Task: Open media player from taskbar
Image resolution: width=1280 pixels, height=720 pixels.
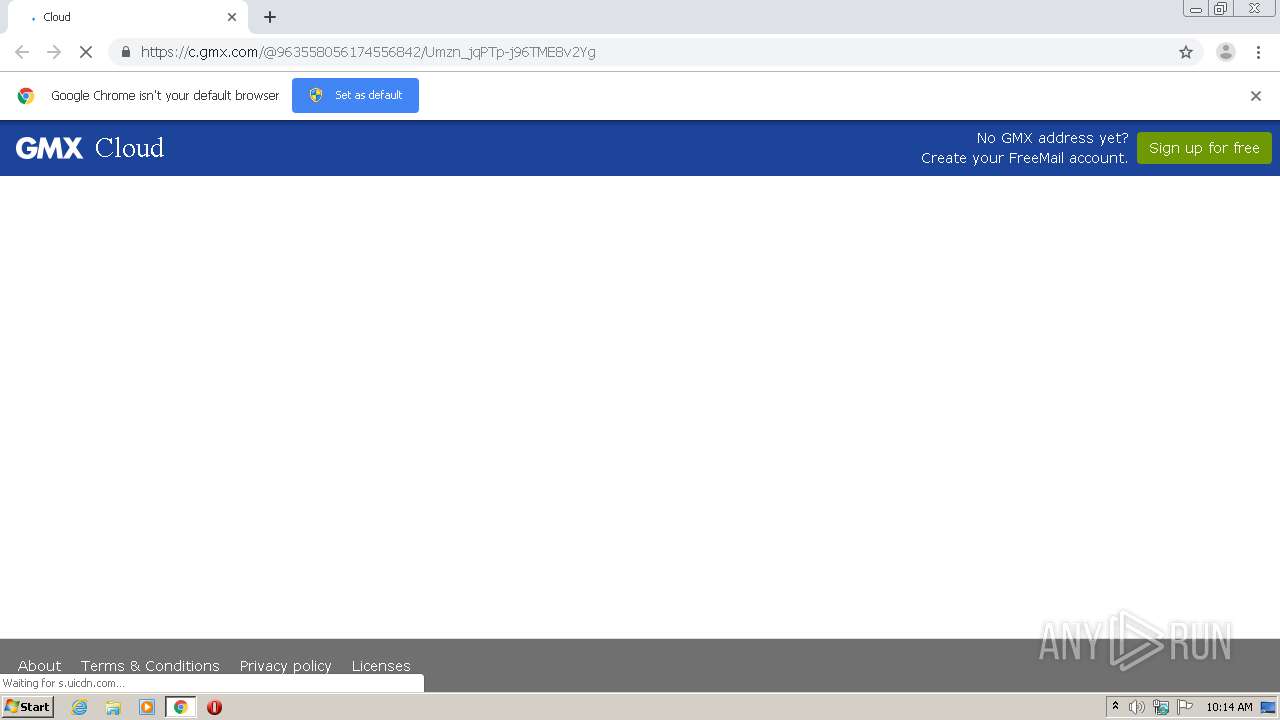Action: 147,707
